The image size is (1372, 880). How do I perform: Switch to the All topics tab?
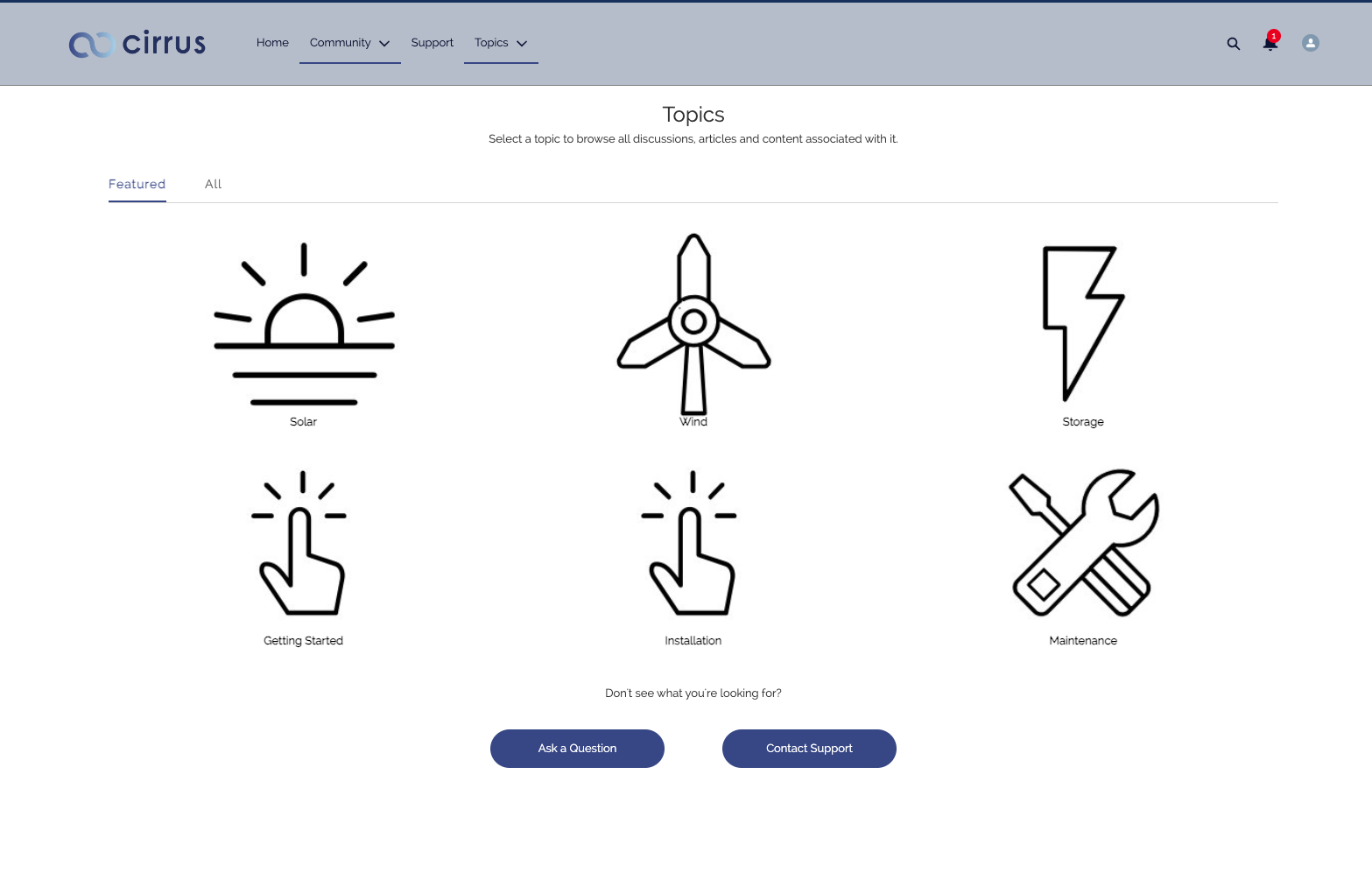213,184
